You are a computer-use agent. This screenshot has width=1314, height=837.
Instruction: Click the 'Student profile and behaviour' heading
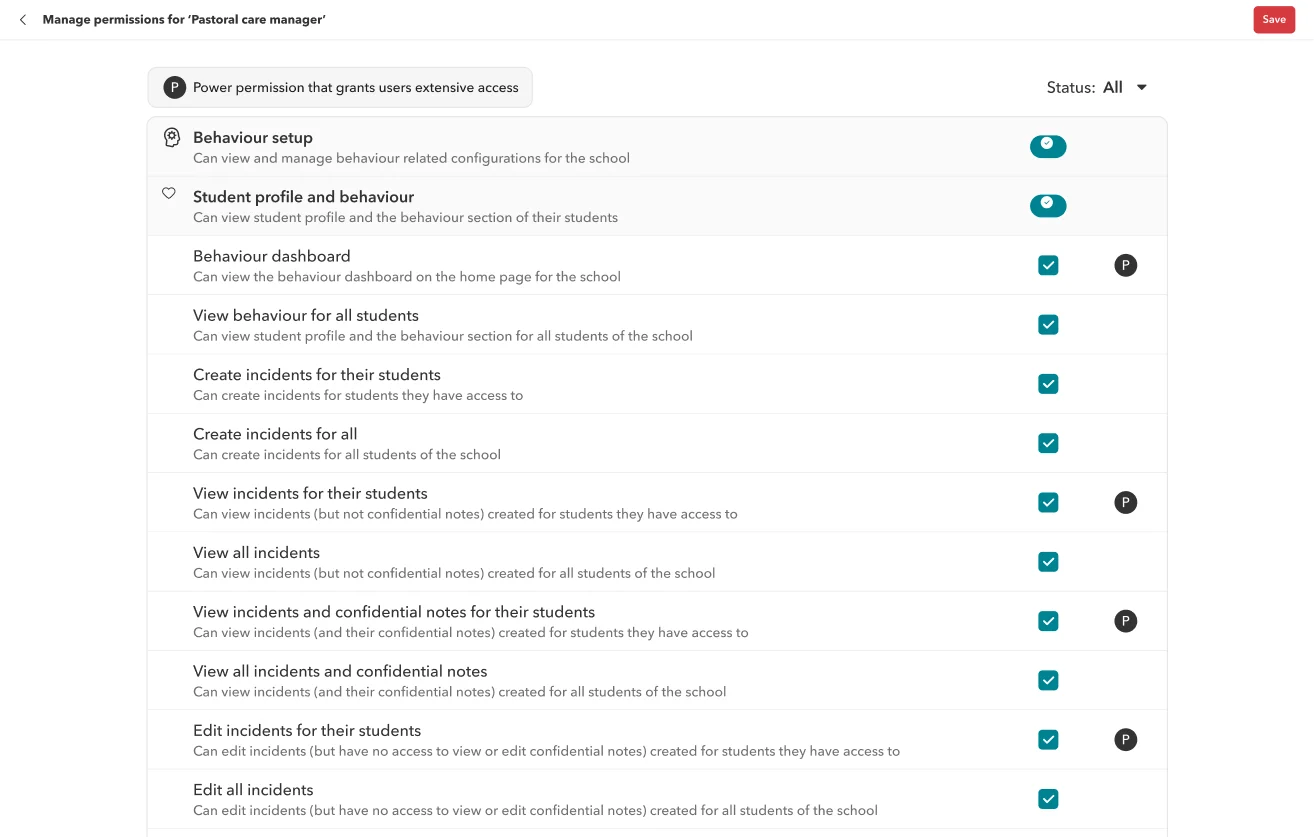pyautogui.click(x=303, y=197)
